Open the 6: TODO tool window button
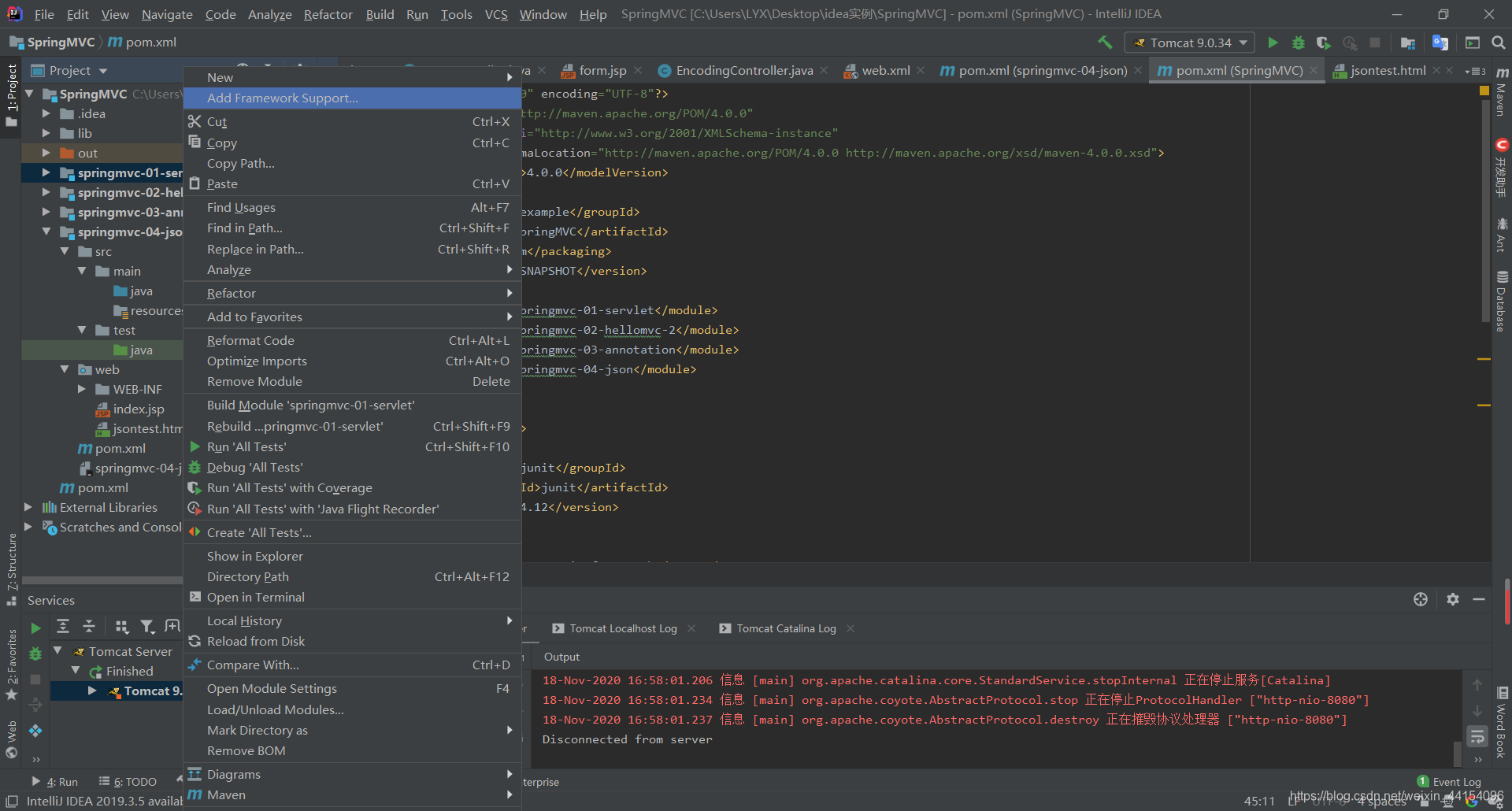The width and height of the screenshot is (1512, 811). 128,782
